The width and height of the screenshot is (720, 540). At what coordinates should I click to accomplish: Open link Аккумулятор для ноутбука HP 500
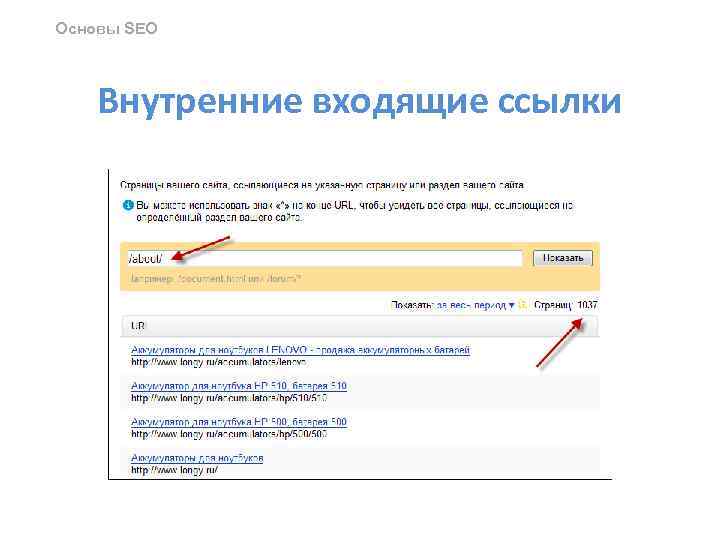click(x=239, y=422)
